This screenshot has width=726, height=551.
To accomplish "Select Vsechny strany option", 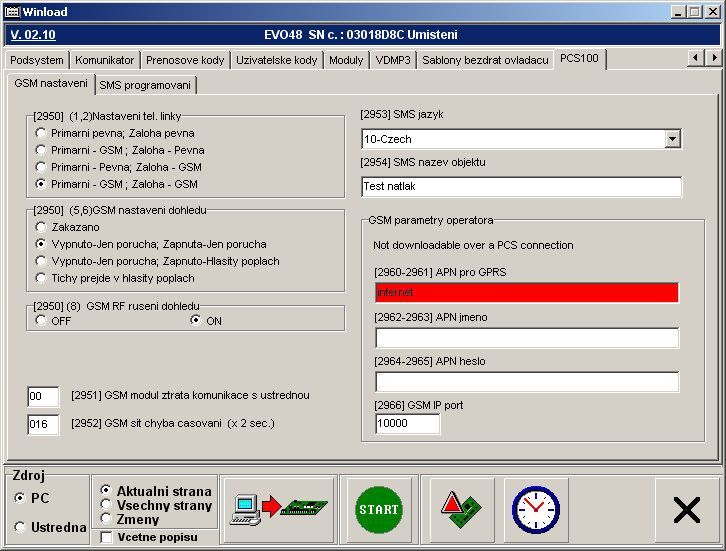I will click(107, 505).
